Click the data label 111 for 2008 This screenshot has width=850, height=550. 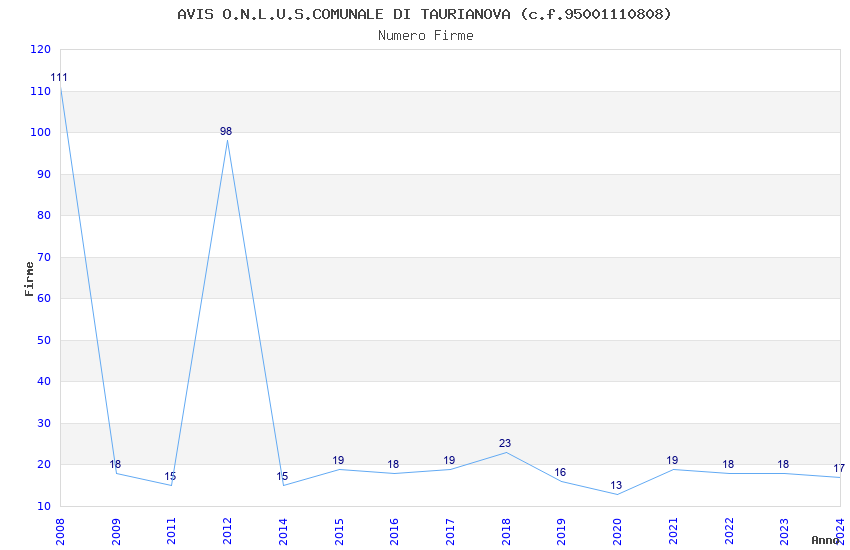(x=59, y=77)
